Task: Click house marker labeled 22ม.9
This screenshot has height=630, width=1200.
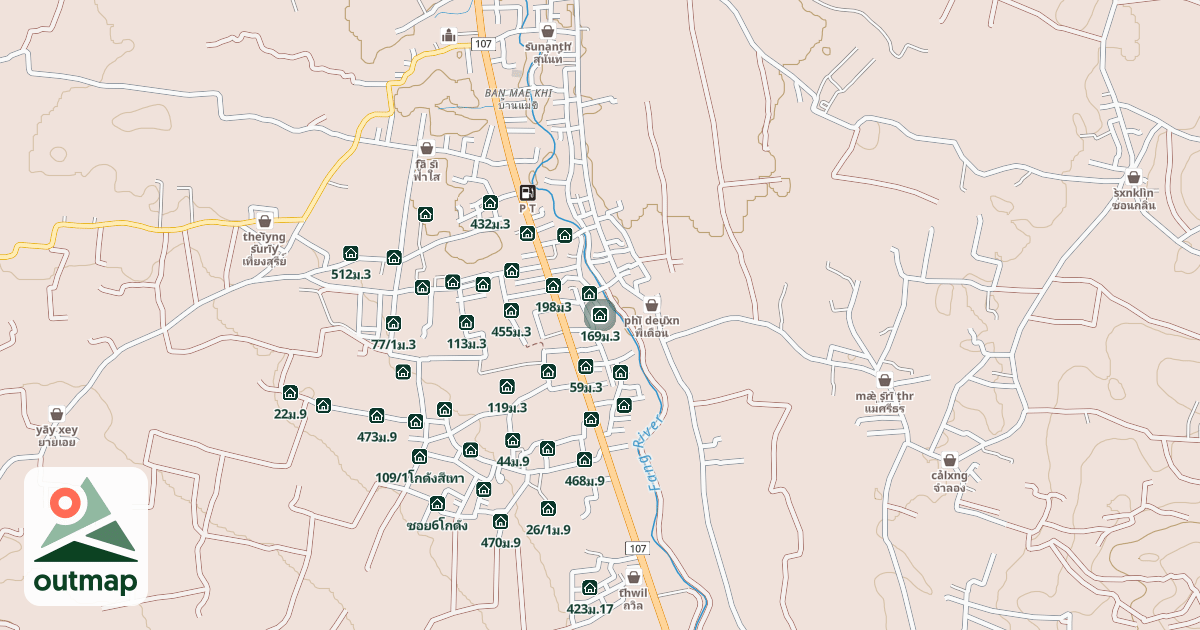Action: tap(290, 392)
